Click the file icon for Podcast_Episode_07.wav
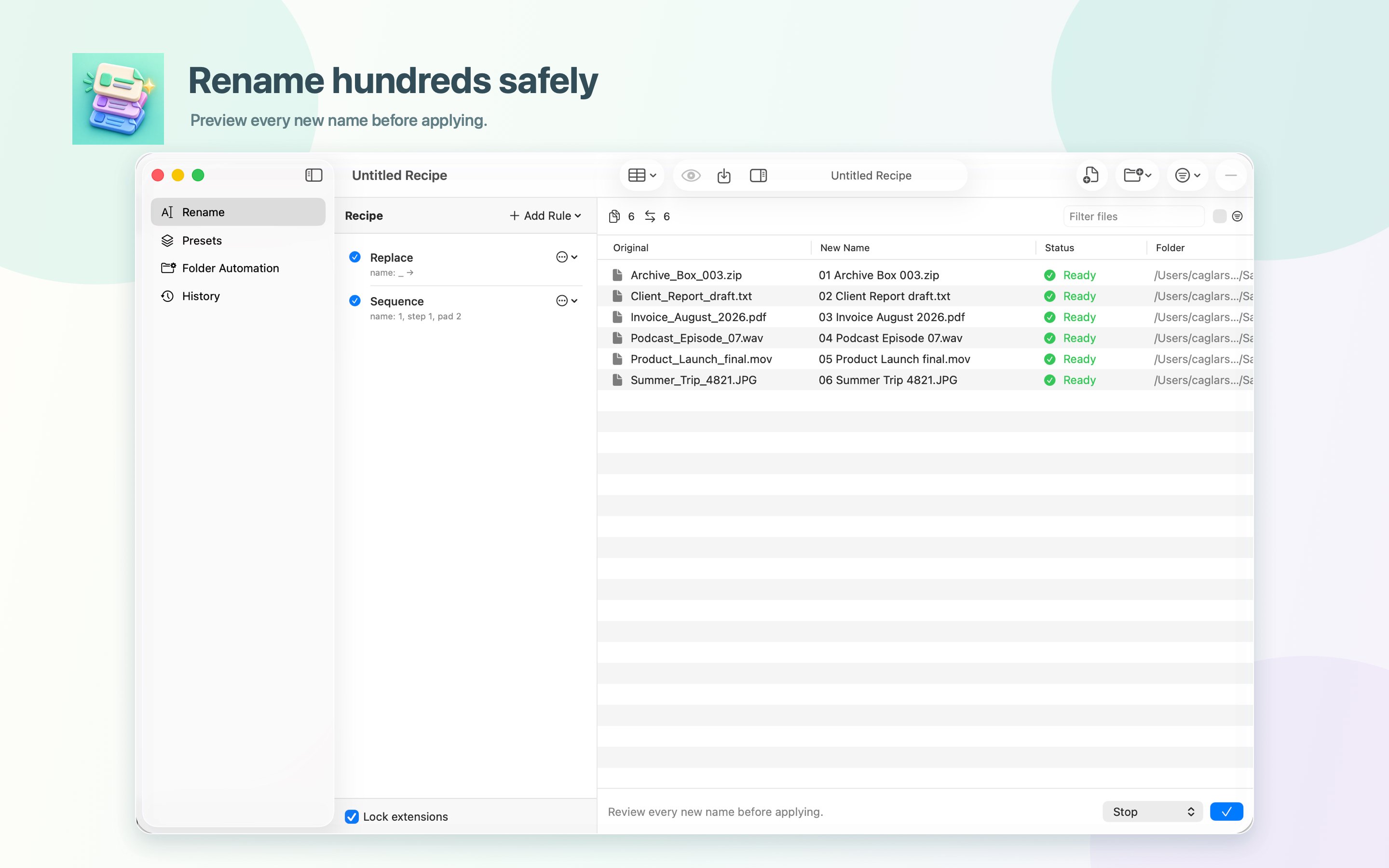The image size is (1389, 868). [x=618, y=338]
